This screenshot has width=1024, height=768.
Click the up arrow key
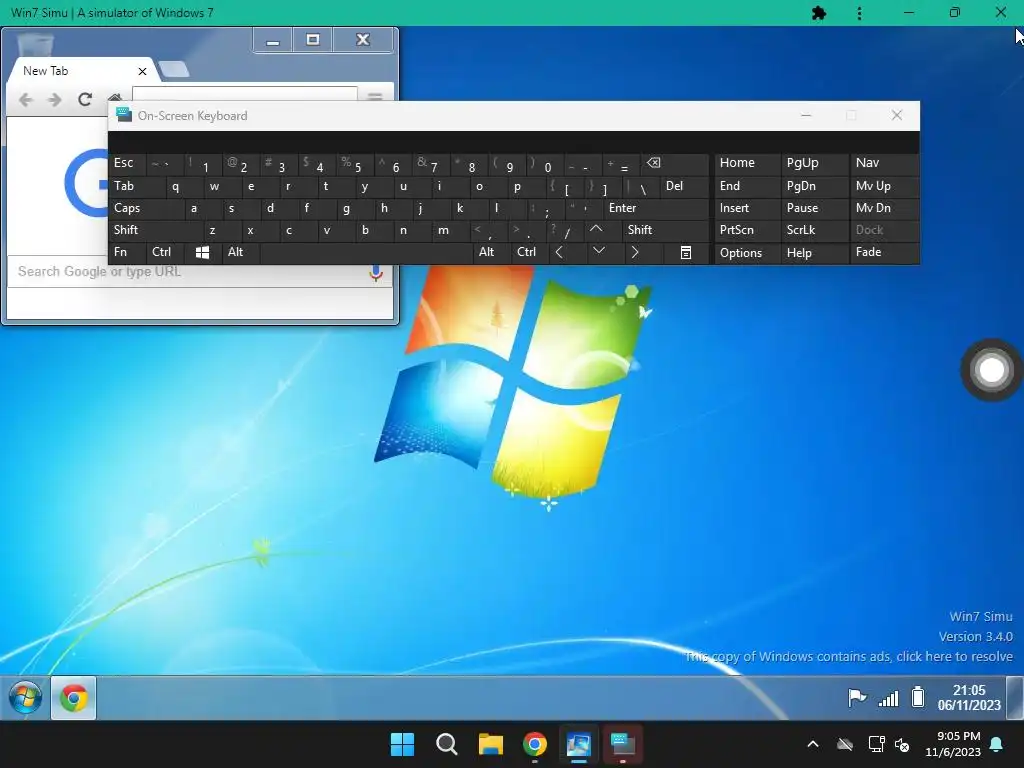coord(596,229)
